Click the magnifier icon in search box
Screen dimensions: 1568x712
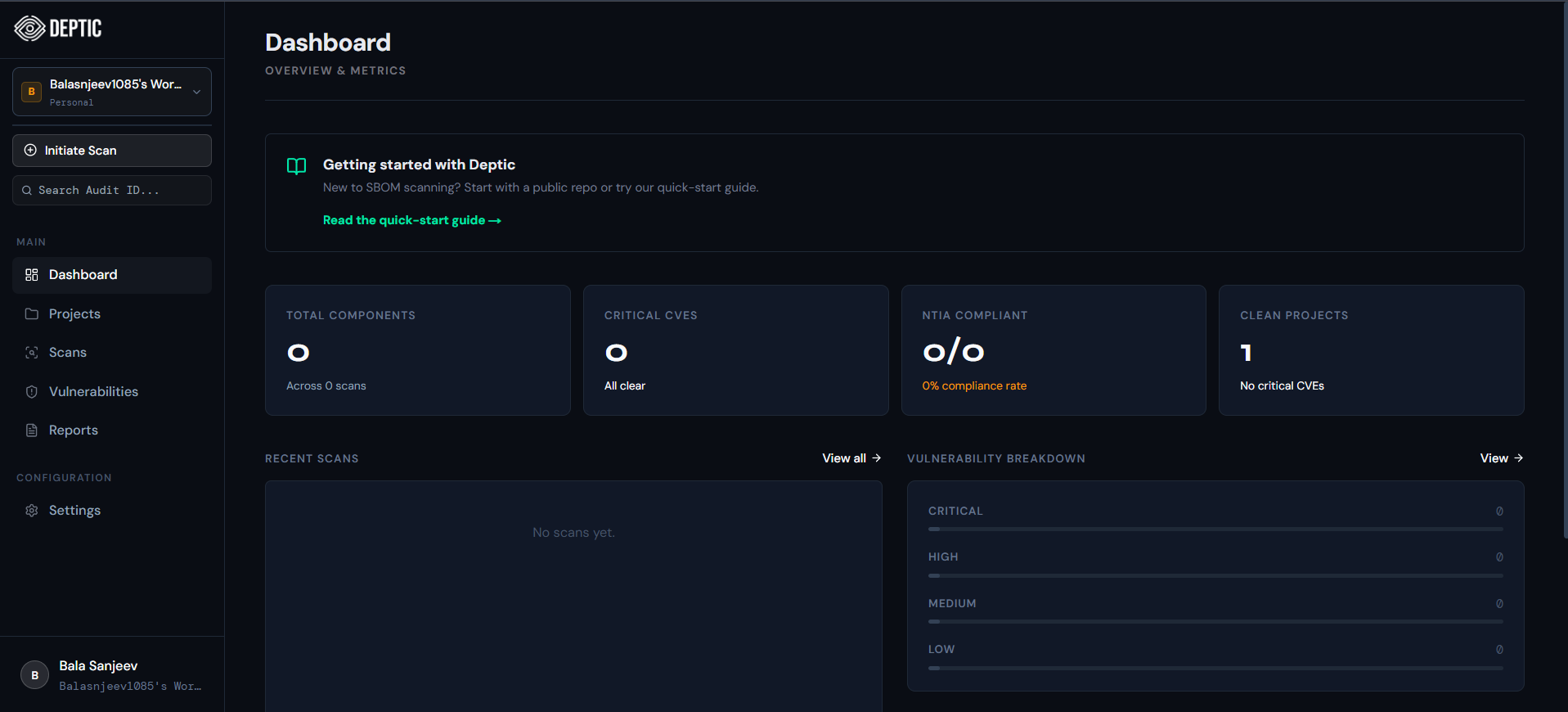click(27, 190)
